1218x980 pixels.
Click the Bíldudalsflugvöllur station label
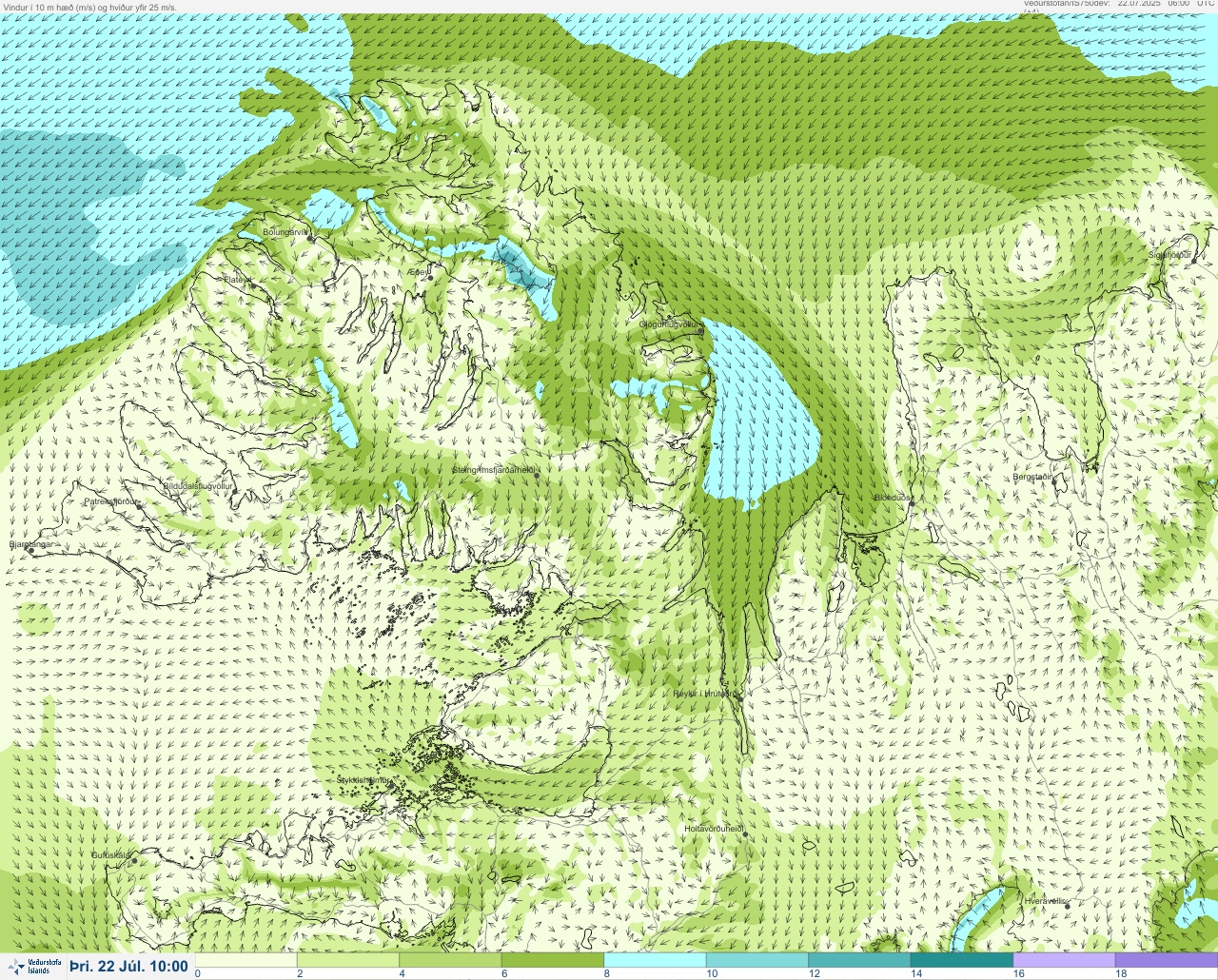click(198, 486)
